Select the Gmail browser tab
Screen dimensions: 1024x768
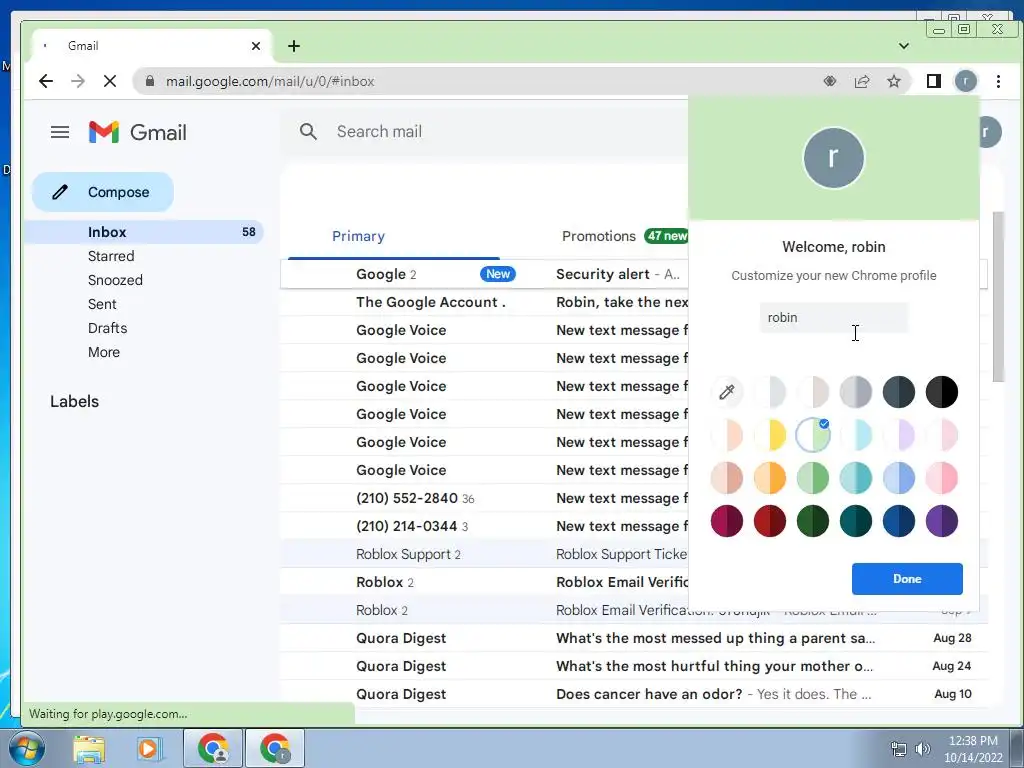coord(152,46)
